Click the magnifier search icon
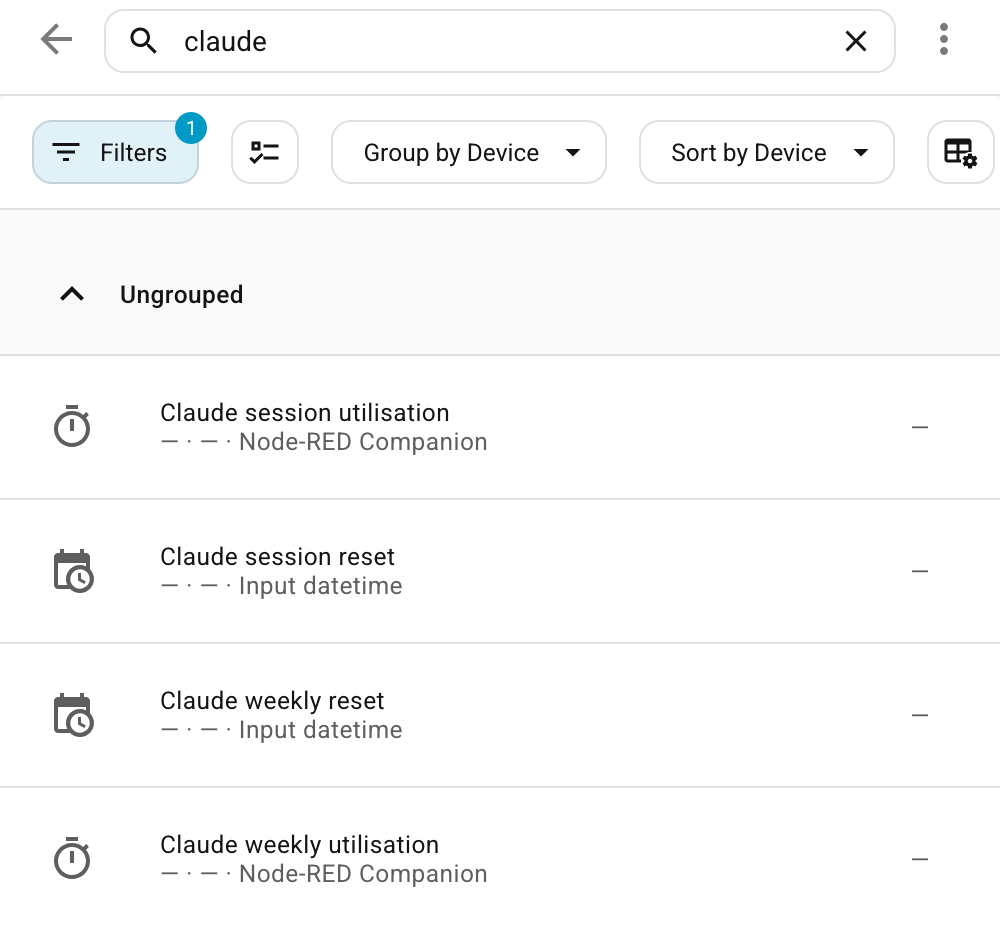The width and height of the screenshot is (1000, 936). (x=143, y=41)
